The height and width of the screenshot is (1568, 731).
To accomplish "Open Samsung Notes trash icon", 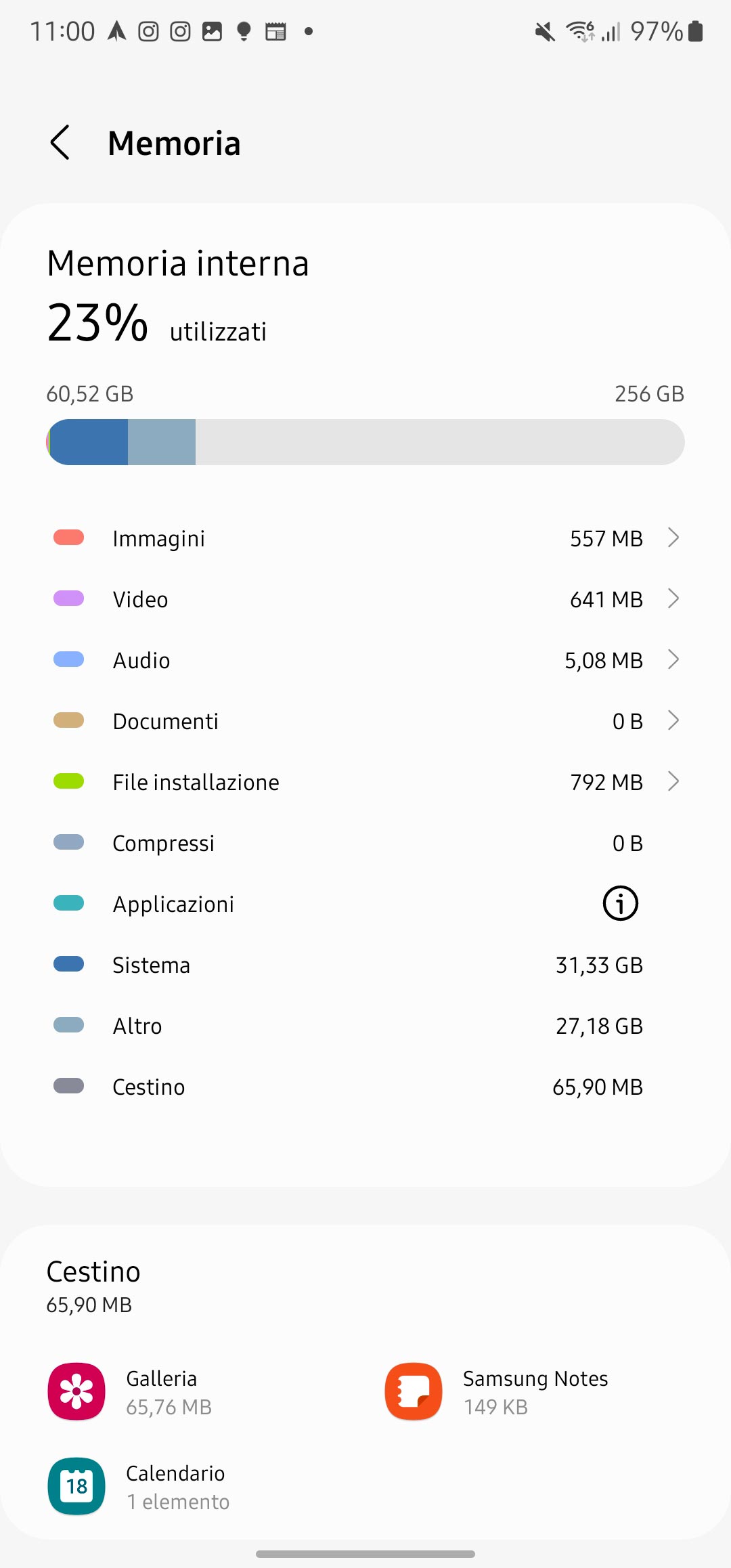I will (x=414, y=1391).
